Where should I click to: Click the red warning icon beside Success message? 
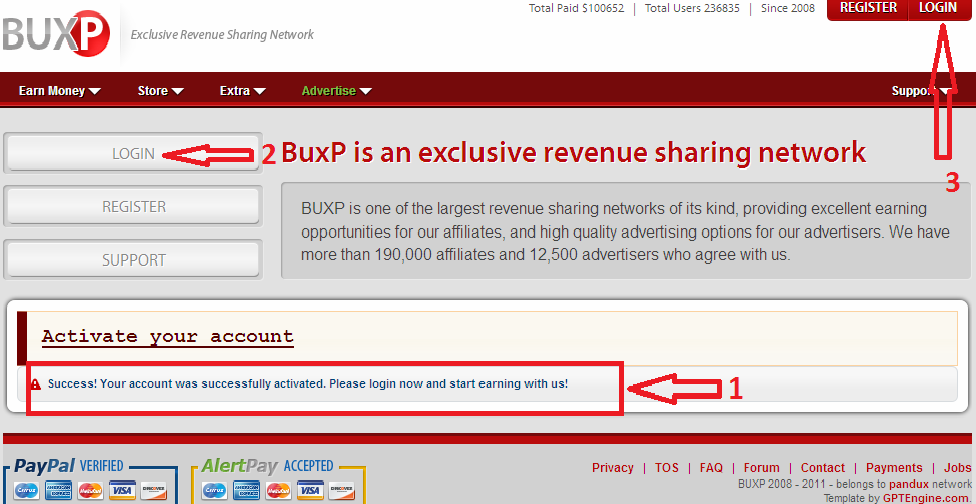[36, 385]
